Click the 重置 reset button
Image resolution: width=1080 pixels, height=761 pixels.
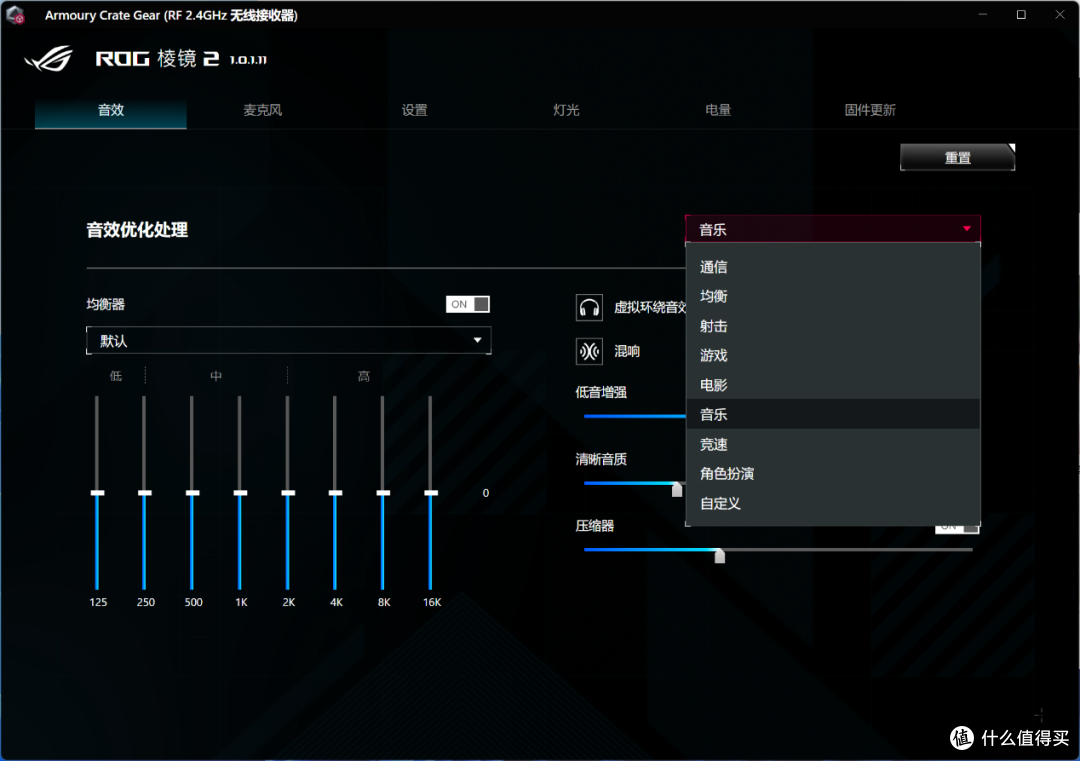(x=957, y=158)
